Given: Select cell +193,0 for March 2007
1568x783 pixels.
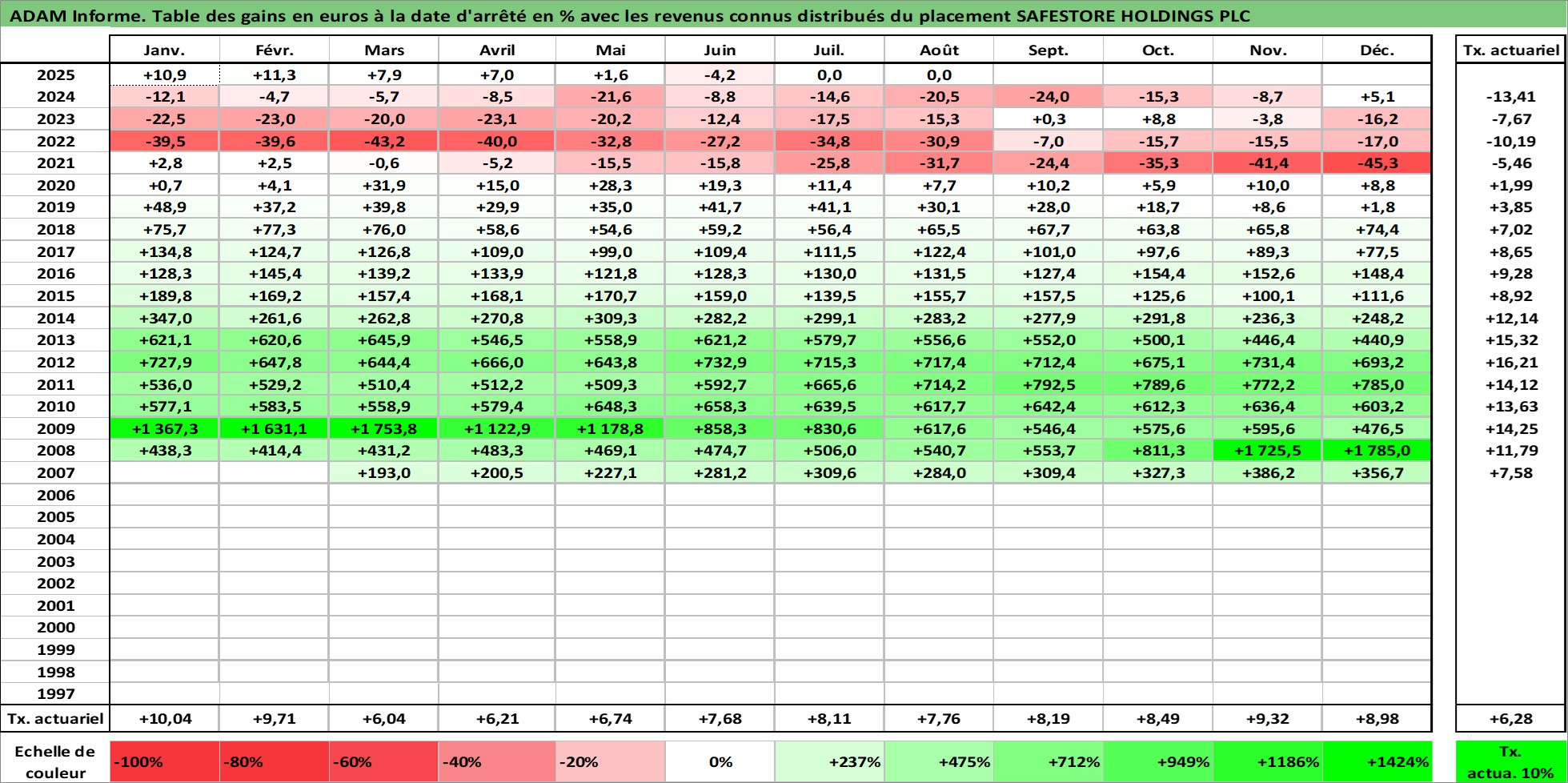Looking at the screenshot, I should (383, 472).
